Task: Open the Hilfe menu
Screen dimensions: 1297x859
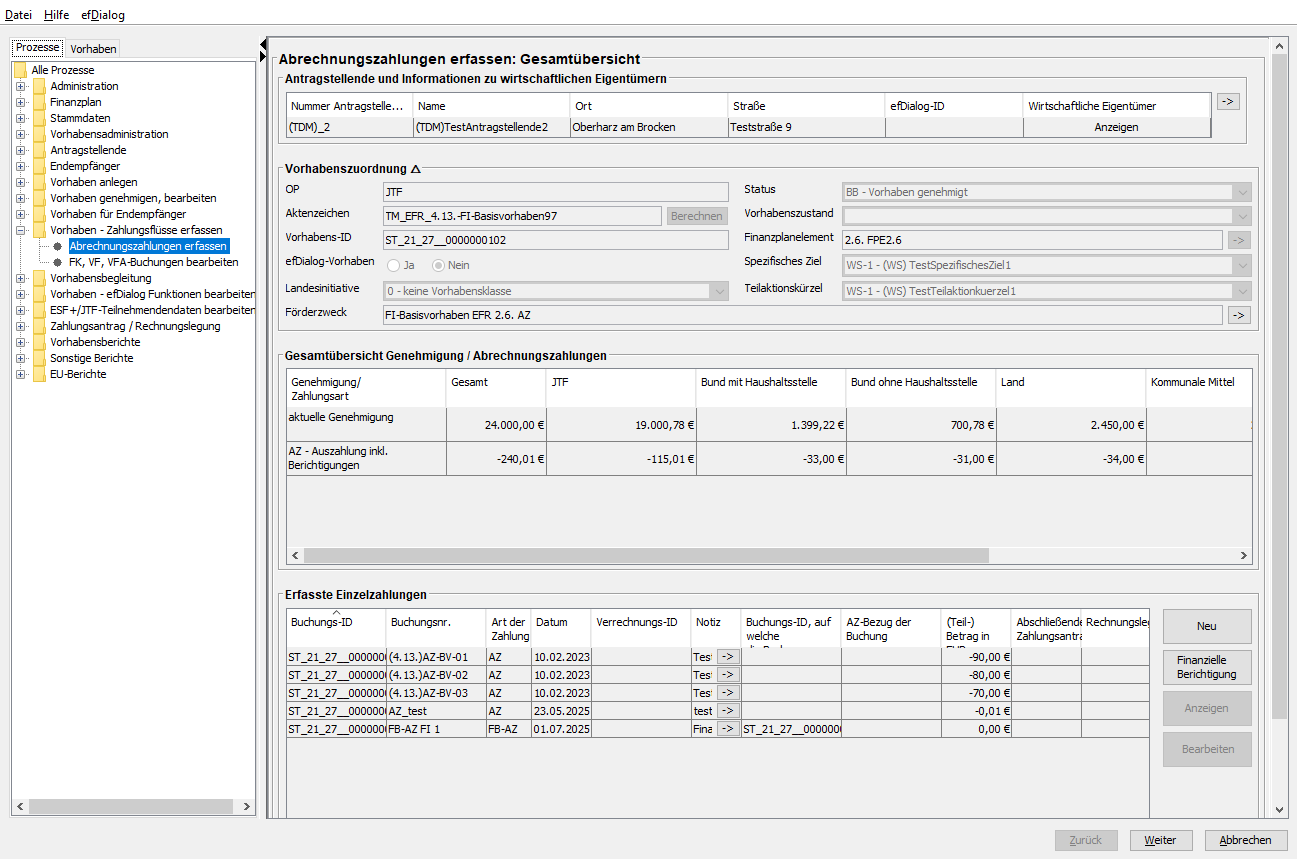Action: coord(56,15)
